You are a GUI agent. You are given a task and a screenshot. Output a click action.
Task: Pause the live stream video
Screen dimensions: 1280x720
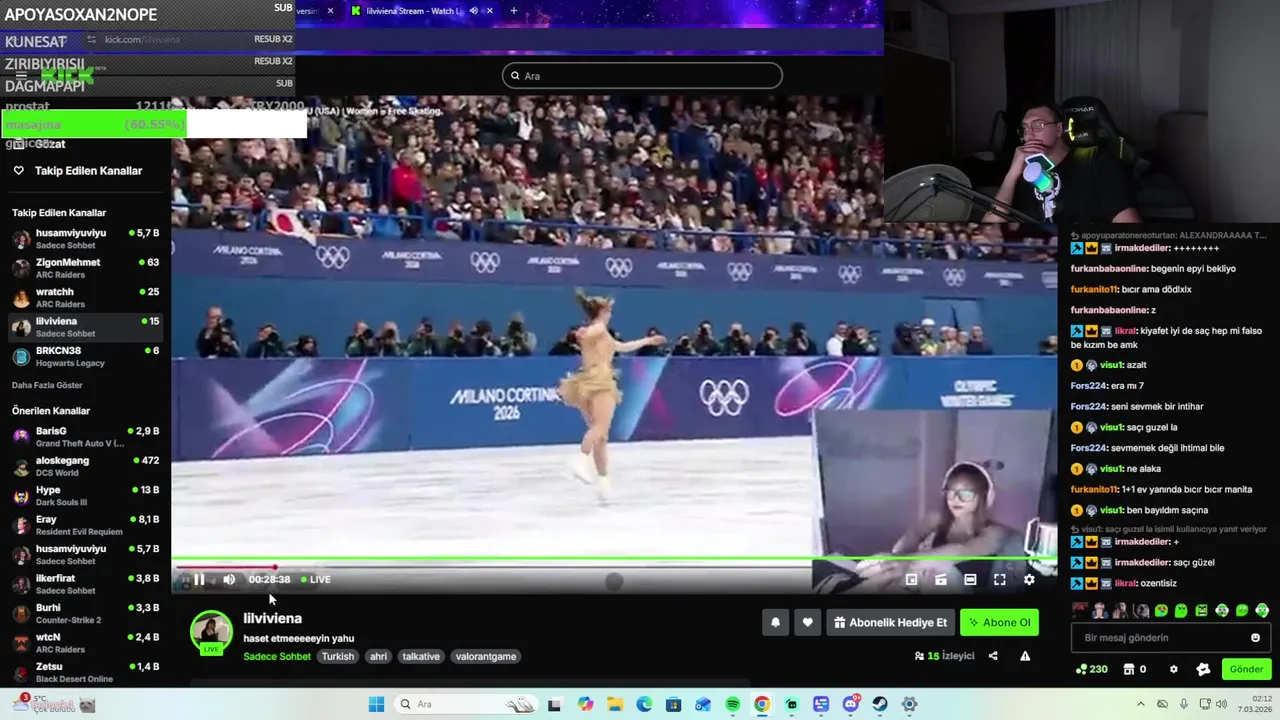[x=199, y=579]
